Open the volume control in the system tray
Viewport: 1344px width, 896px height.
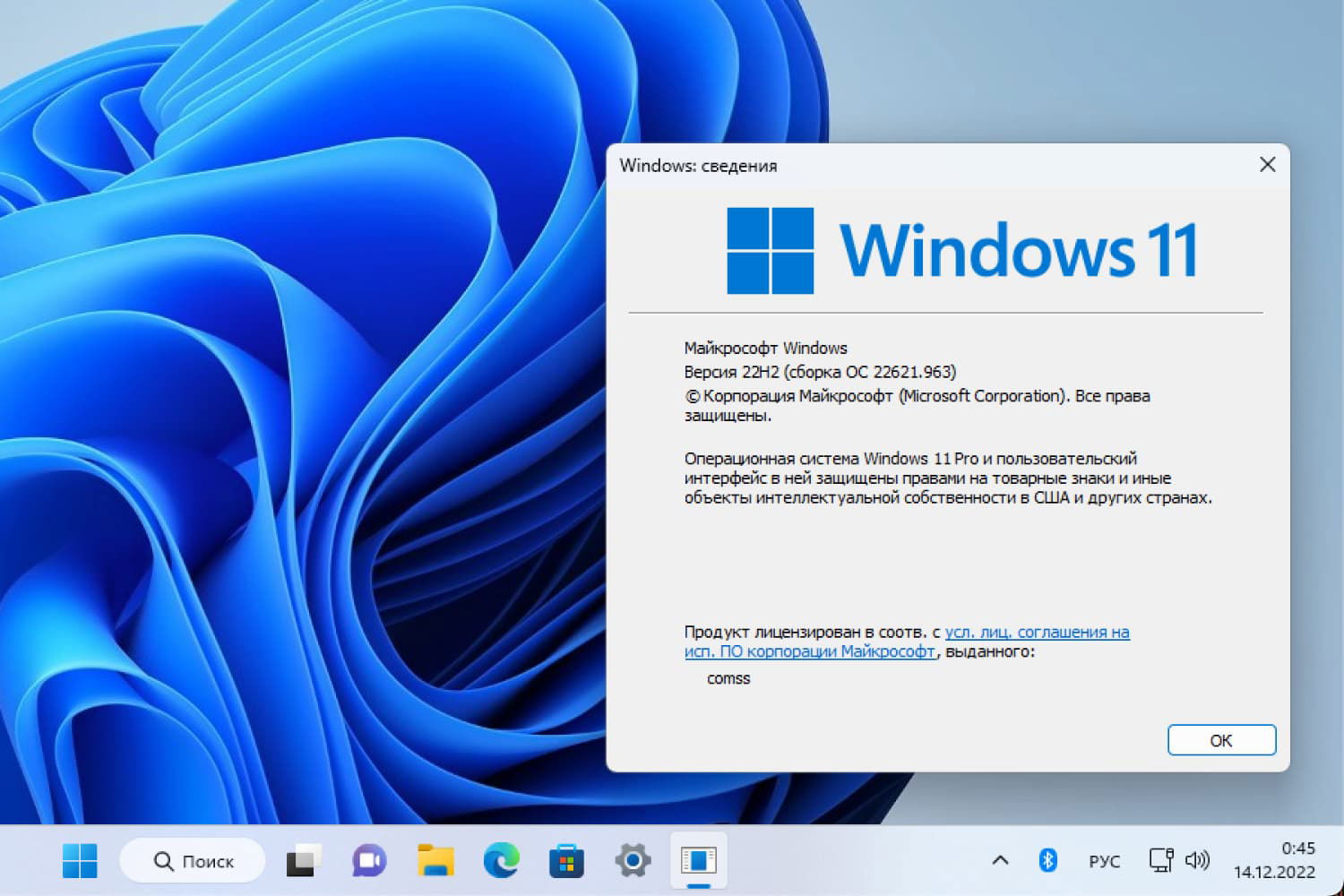click(x=1198, y=860)
